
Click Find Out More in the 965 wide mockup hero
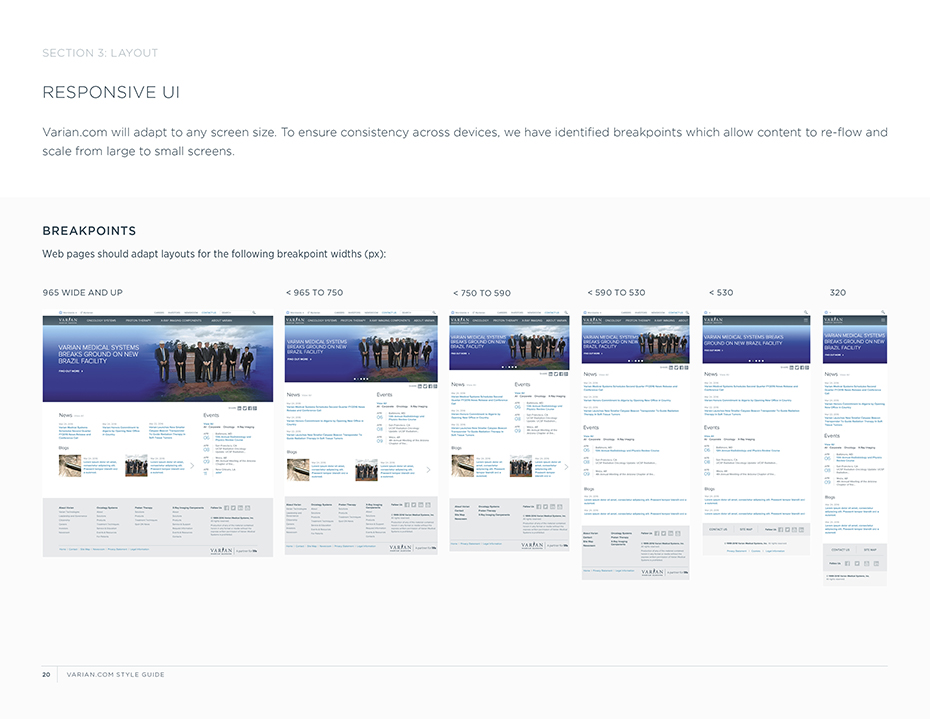point(70,371)
